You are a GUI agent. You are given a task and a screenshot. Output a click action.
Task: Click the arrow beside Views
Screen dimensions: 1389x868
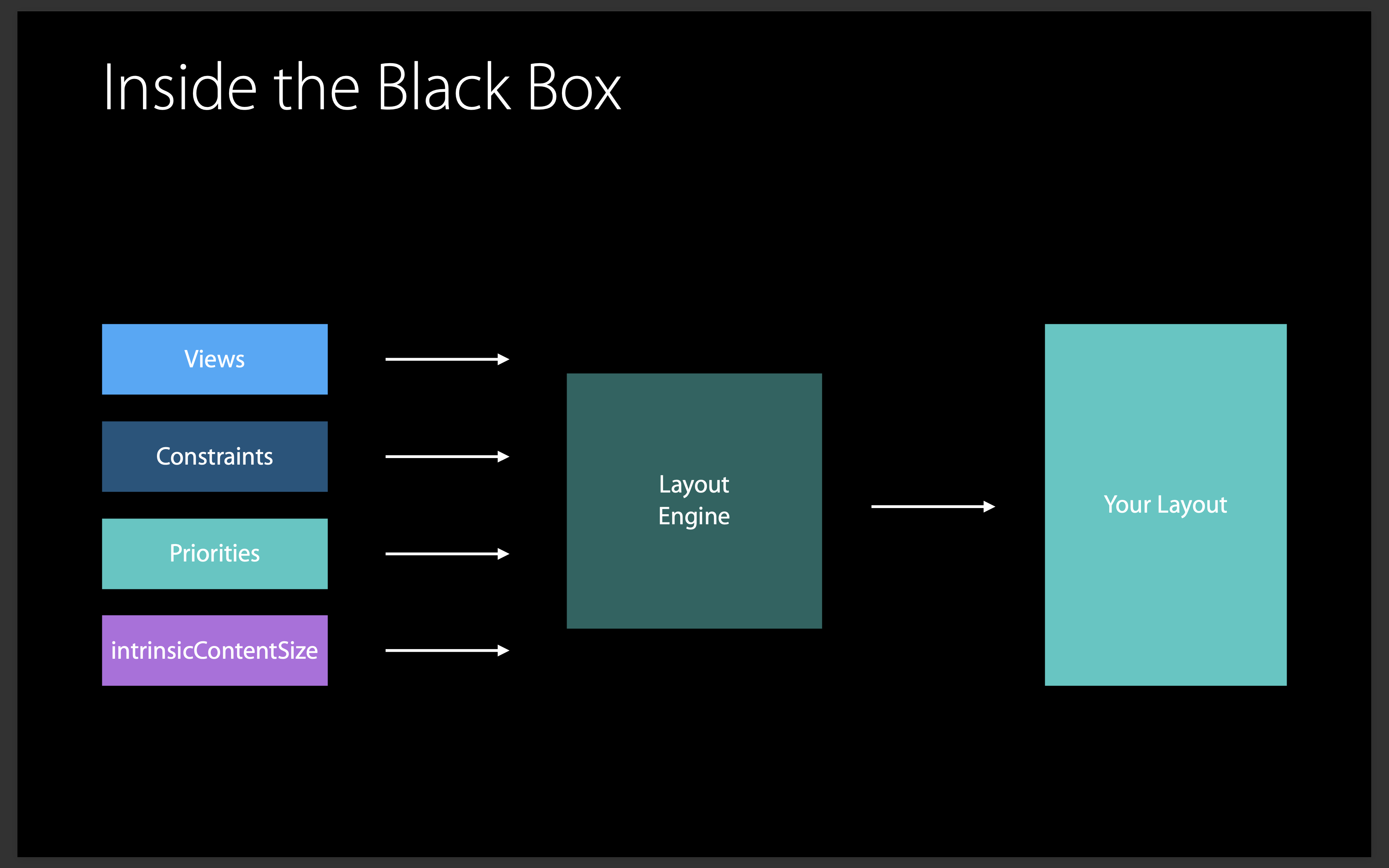(447, 359)
